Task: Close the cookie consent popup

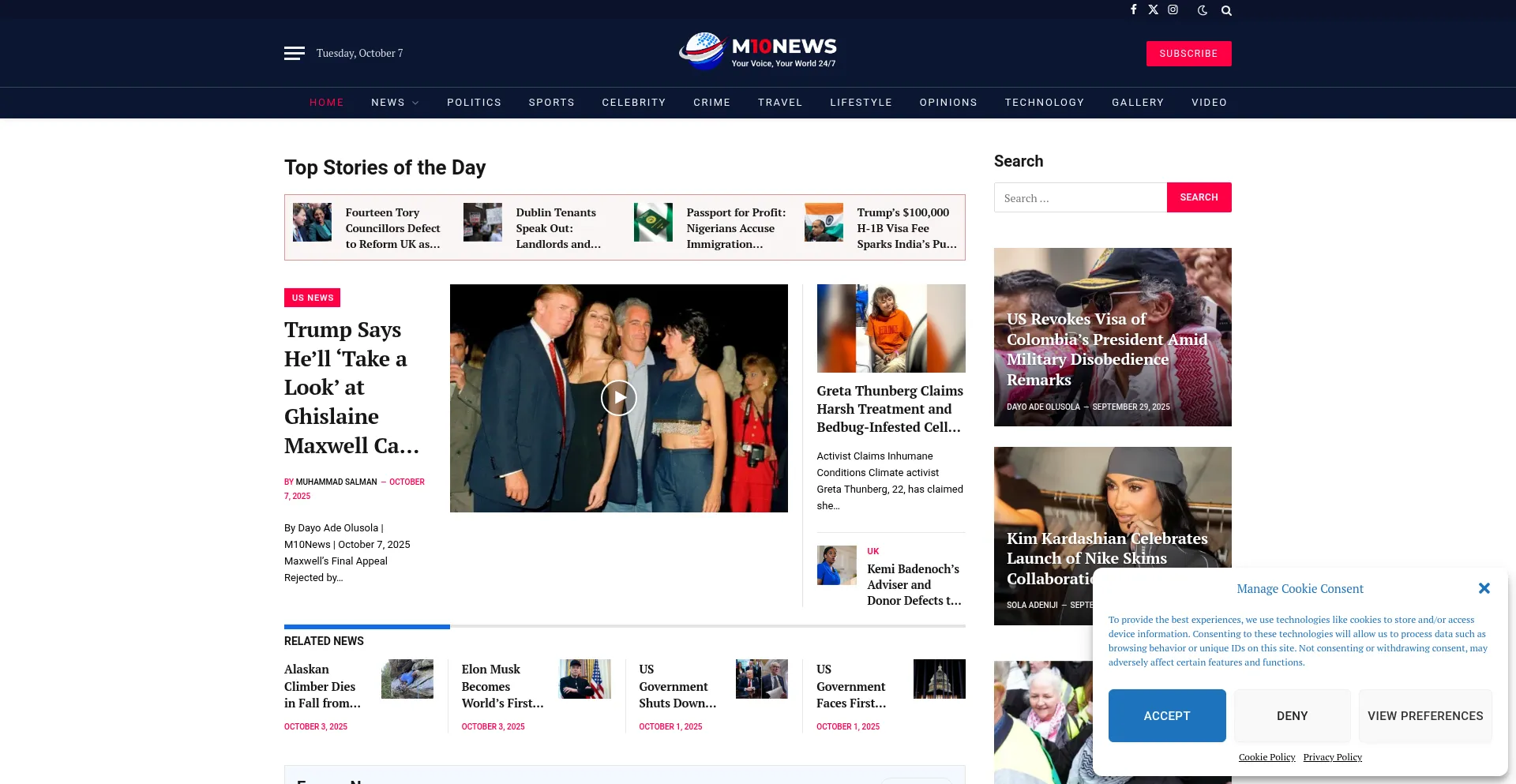Action: click(1484, 588)
